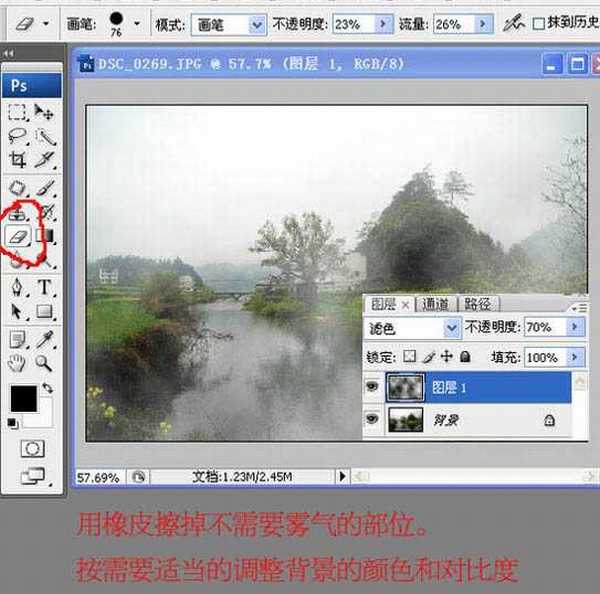Click the eraser opacity 23% field
This screenshot has width=600, height=594.
[353, 24]
